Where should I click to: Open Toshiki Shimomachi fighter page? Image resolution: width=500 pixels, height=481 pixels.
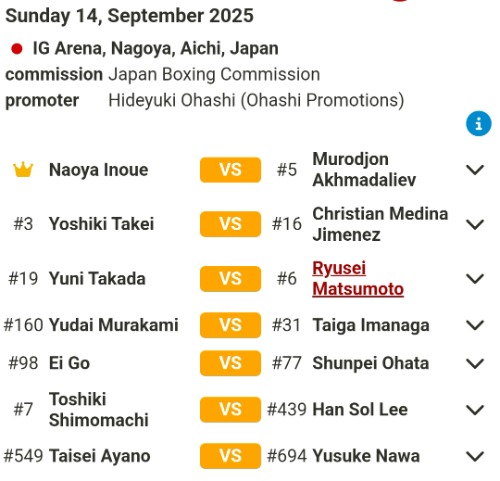[99, 410]
